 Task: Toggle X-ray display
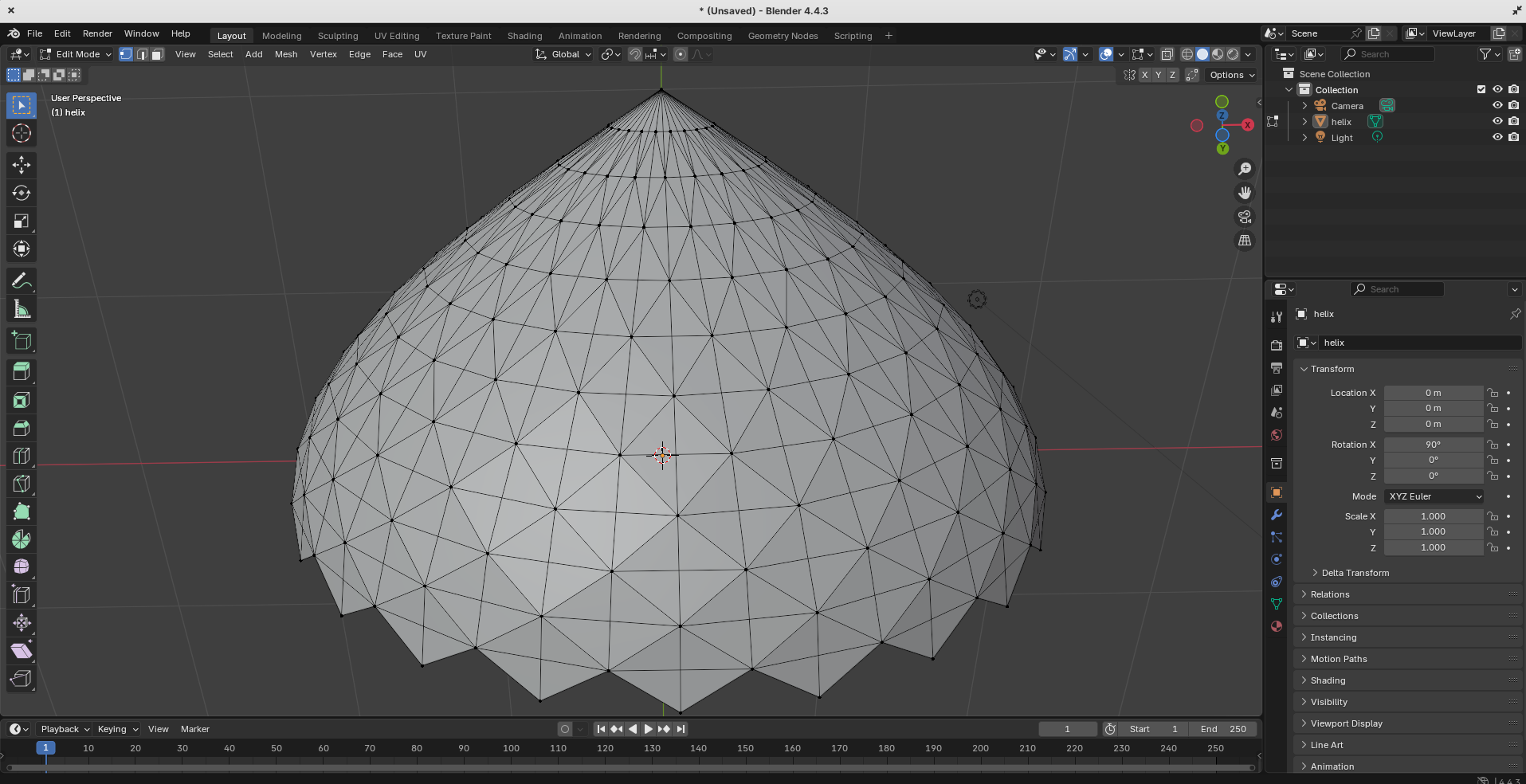point(1167,54)
